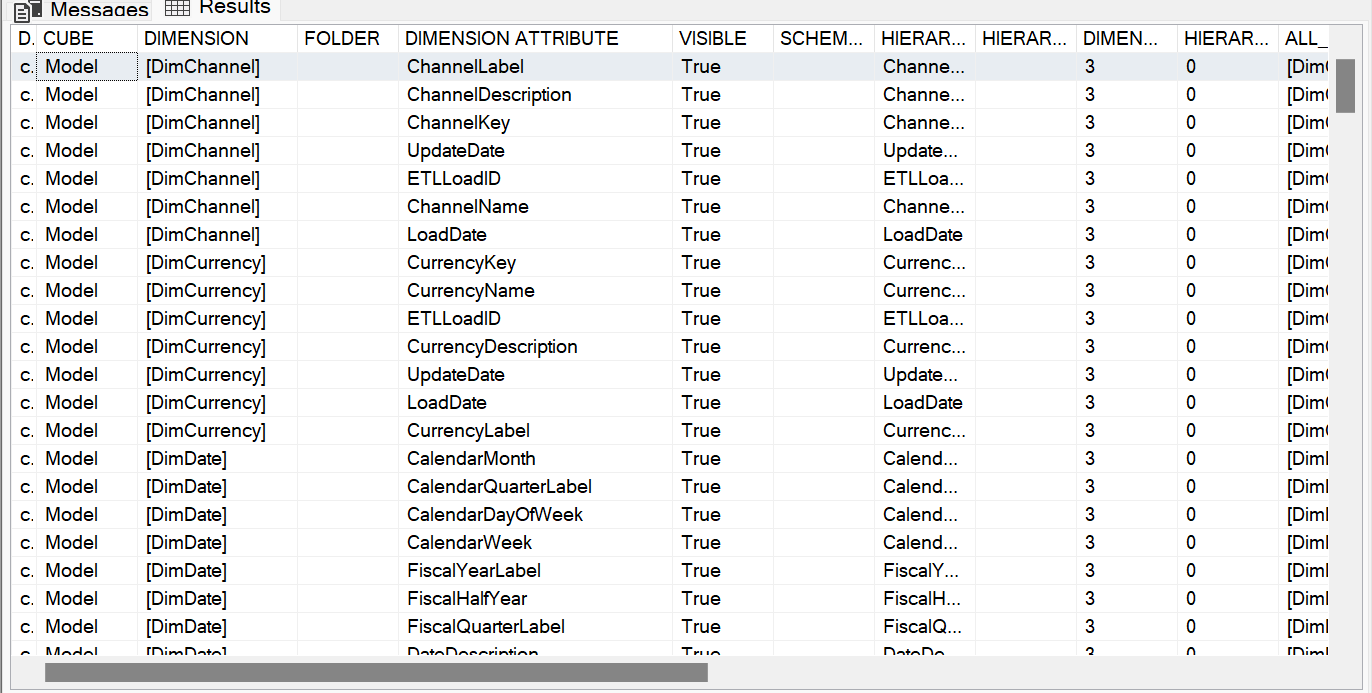This screenshot has width=1372, height=693.
Task: Click the True cell in CalendarWeek row
Action: point(723,543)
